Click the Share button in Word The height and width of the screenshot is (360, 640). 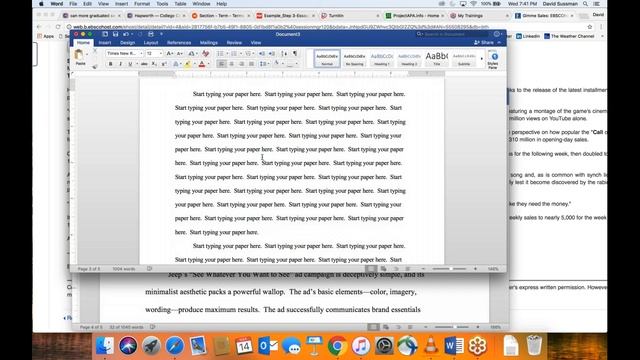click(x=484, y=42)
